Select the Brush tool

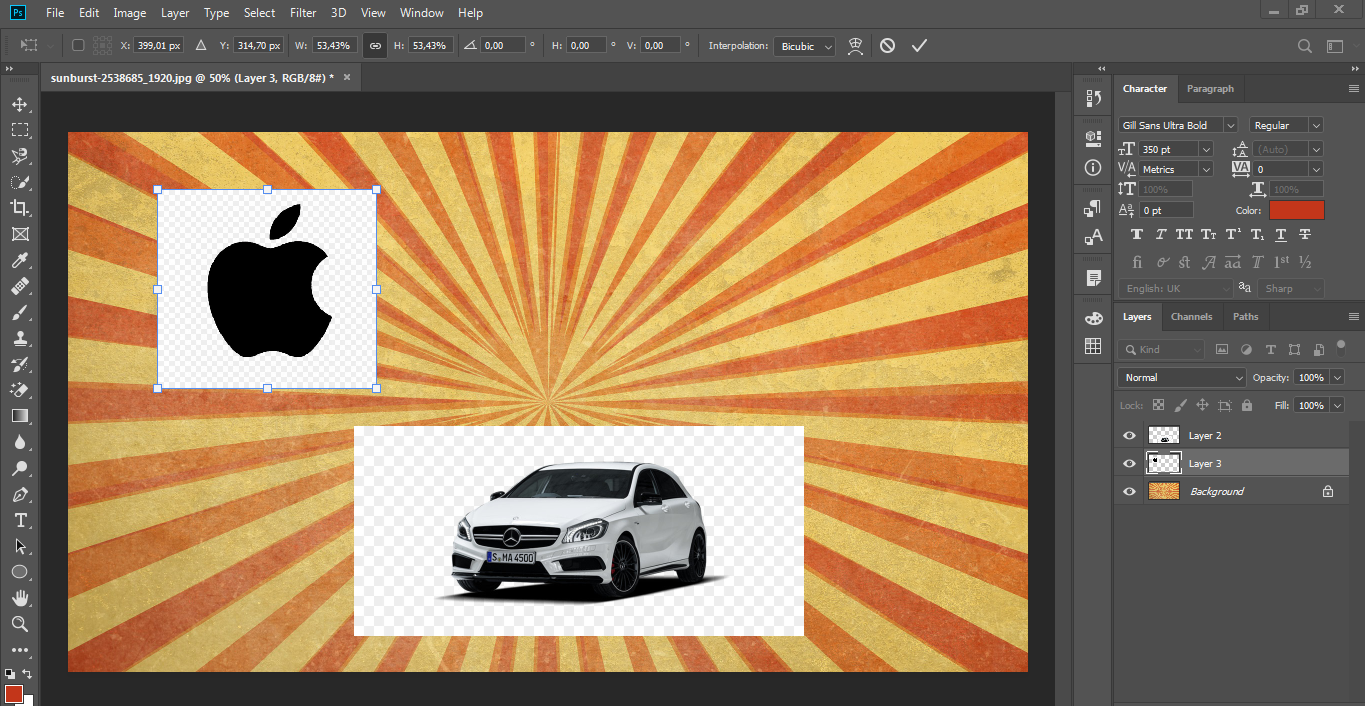[x=19, y=313]
